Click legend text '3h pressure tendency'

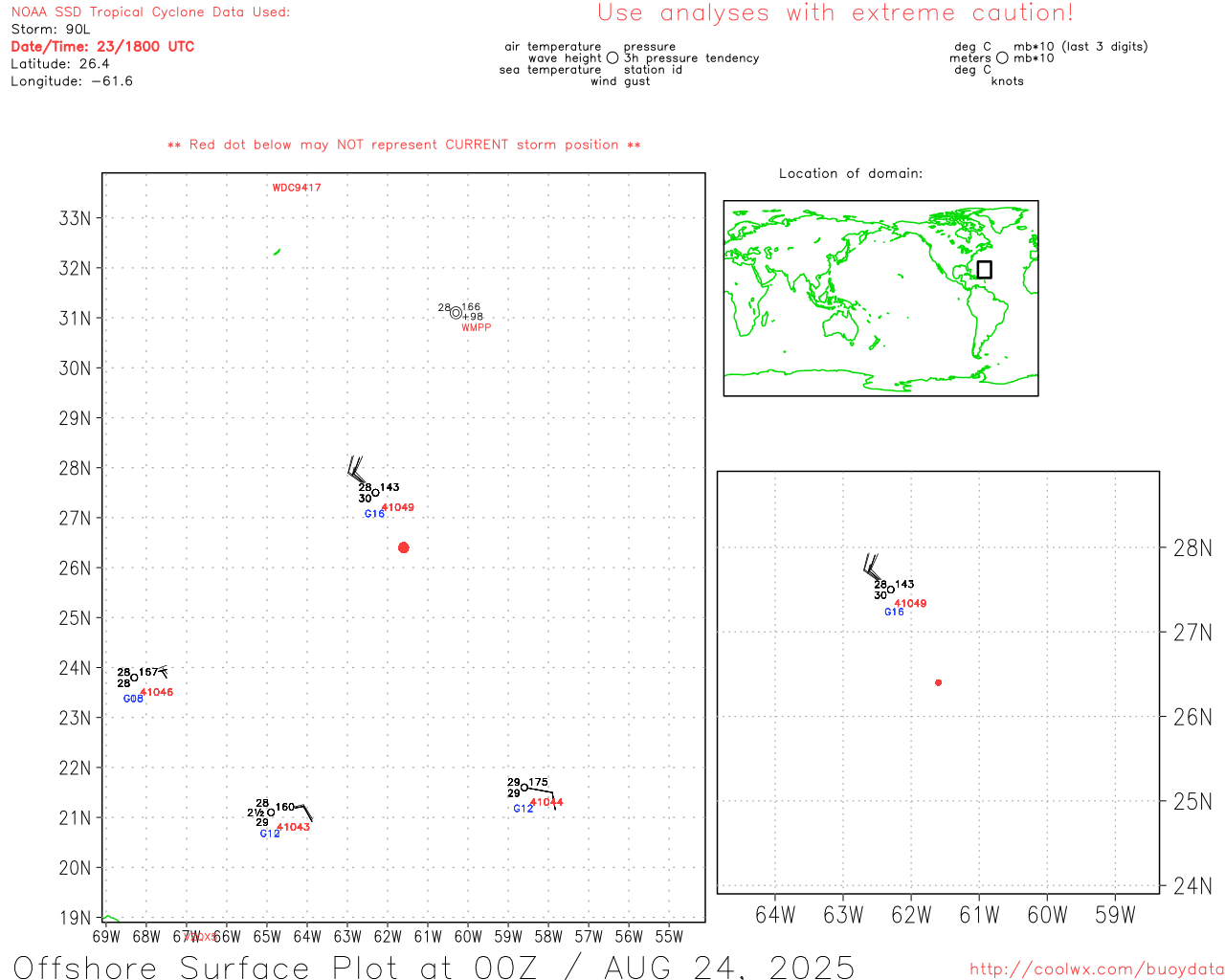692,58
